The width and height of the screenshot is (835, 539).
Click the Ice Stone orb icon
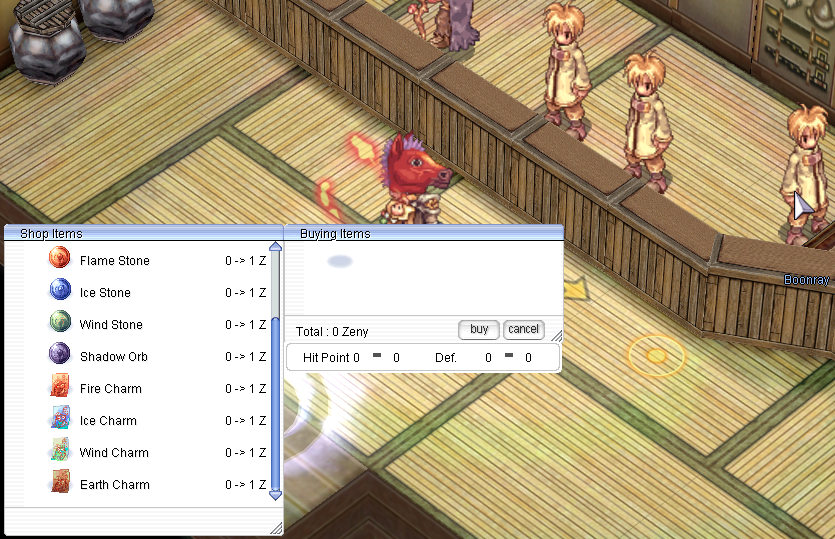click(x=60, y=292)
